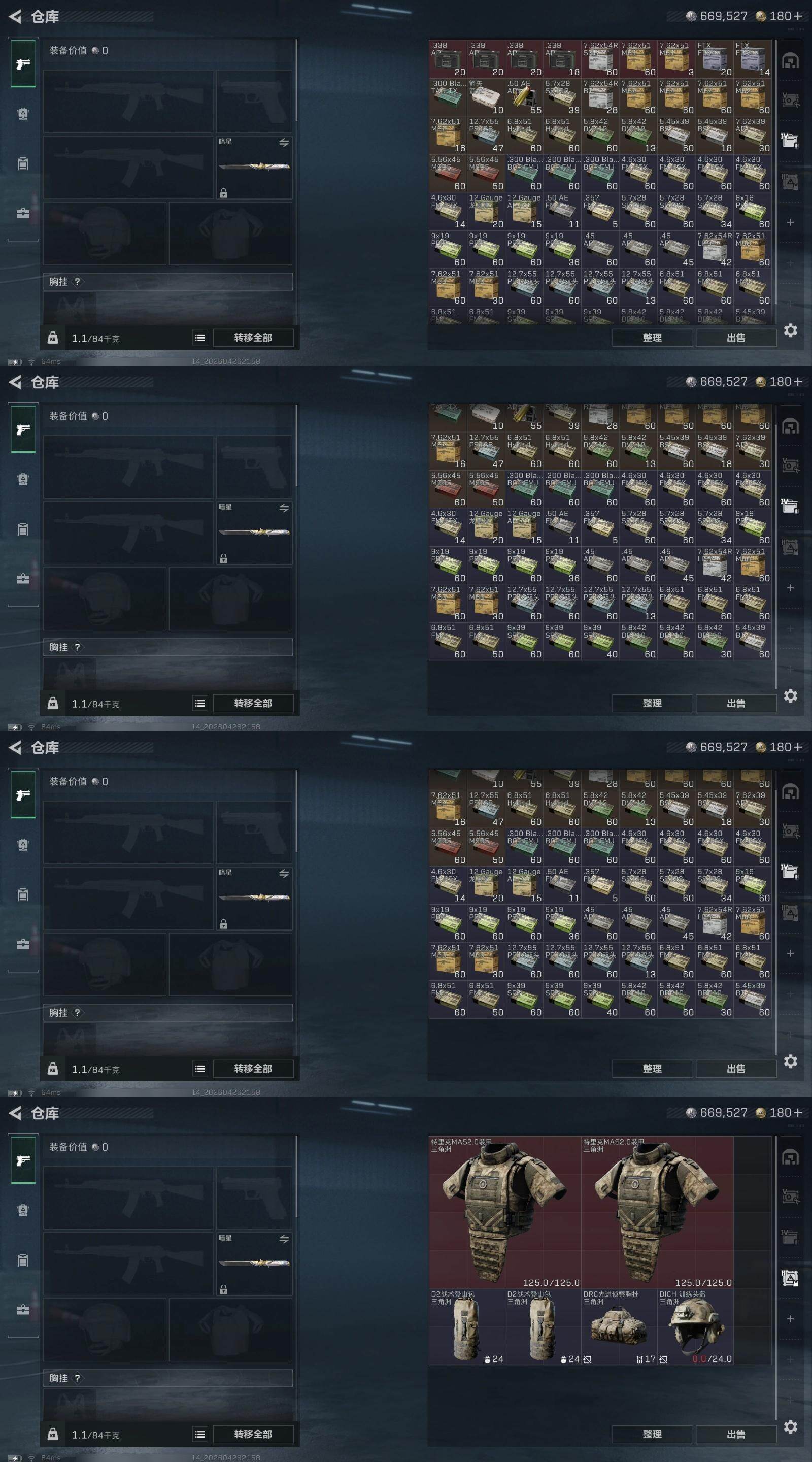Click the 整理 button under the armor items
The height and width of the screenshot is (1462, 812).
tap(652, 1434)
